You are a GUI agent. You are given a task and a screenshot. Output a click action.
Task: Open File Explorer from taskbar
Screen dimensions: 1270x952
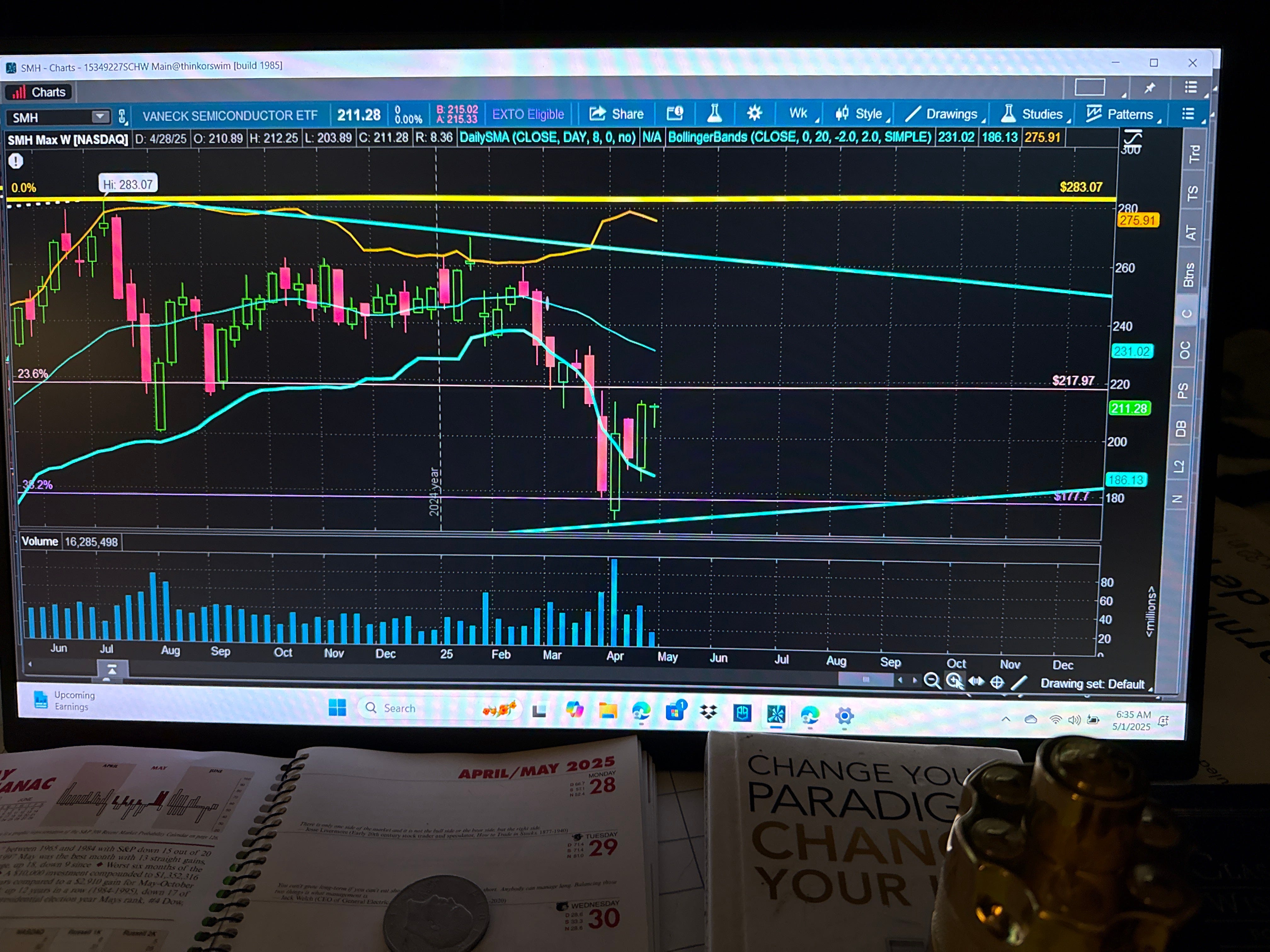coord(608,711)
